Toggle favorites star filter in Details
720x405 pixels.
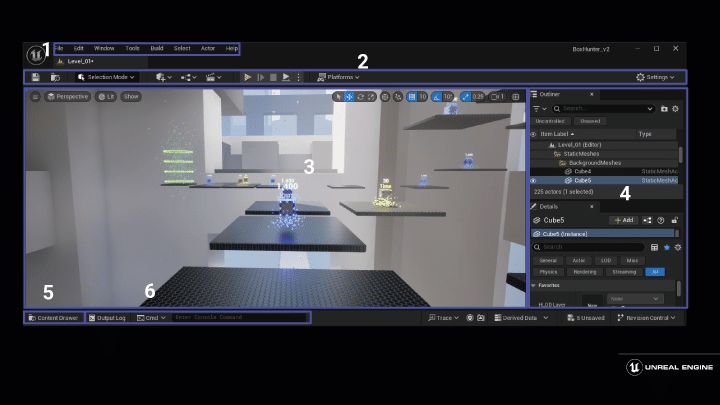pyautogui.click(x=666, y=247)
